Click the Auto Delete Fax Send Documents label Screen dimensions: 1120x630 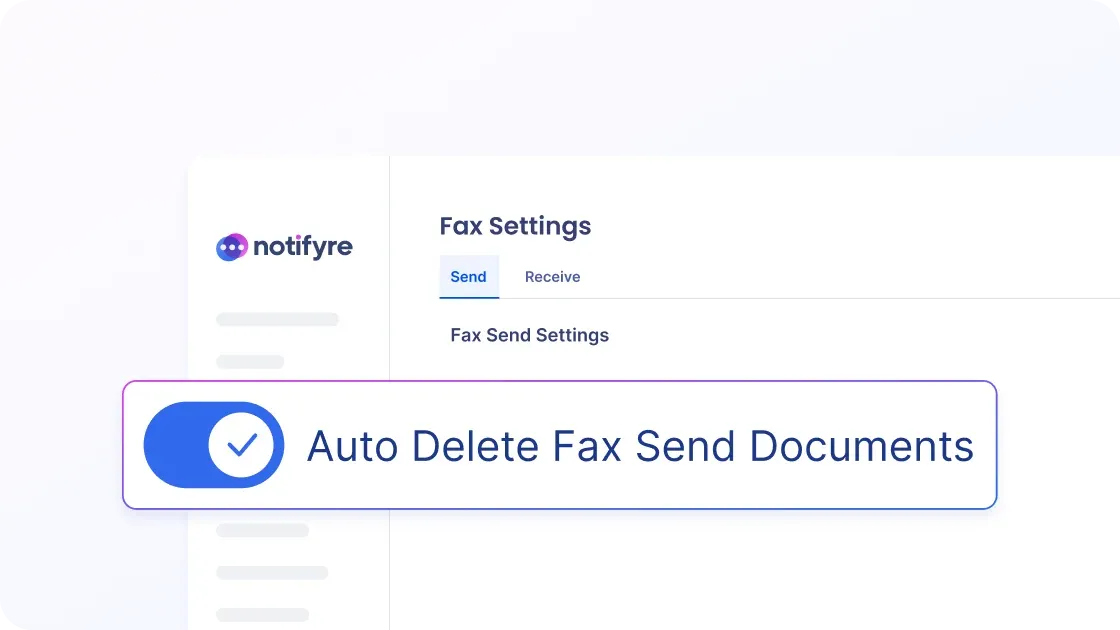pos(640,446)
